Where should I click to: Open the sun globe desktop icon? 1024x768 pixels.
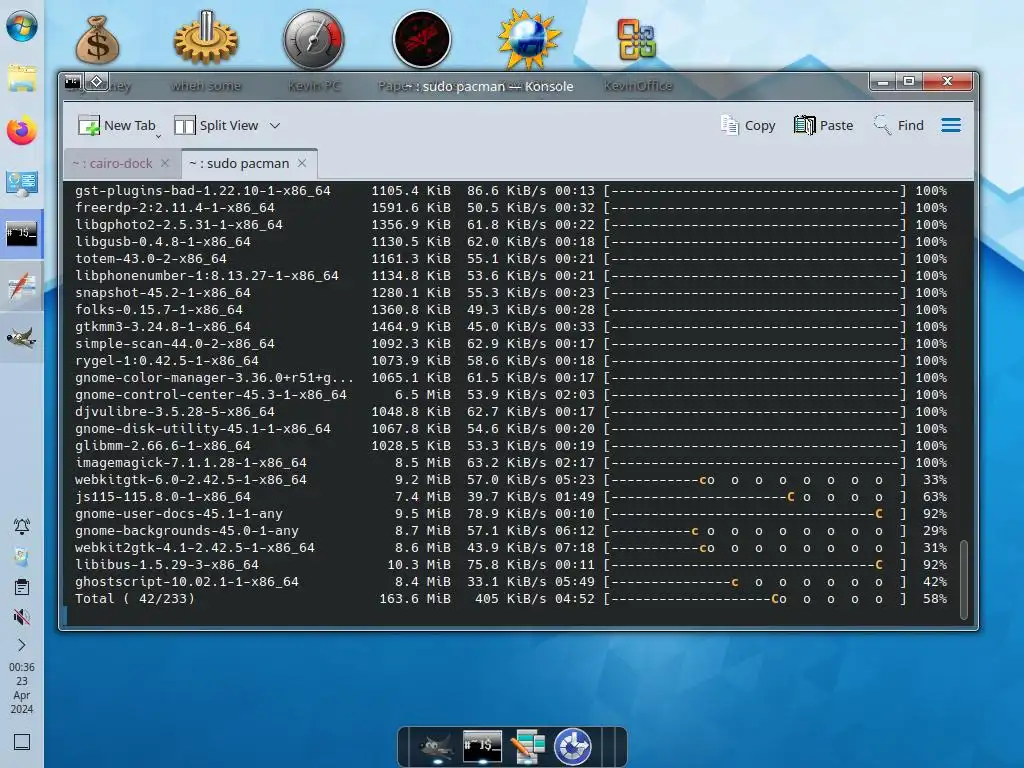[529, 39]
